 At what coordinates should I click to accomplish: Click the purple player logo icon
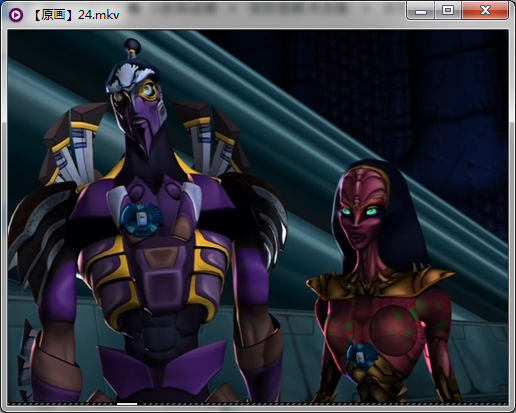(x=15, y=15)
